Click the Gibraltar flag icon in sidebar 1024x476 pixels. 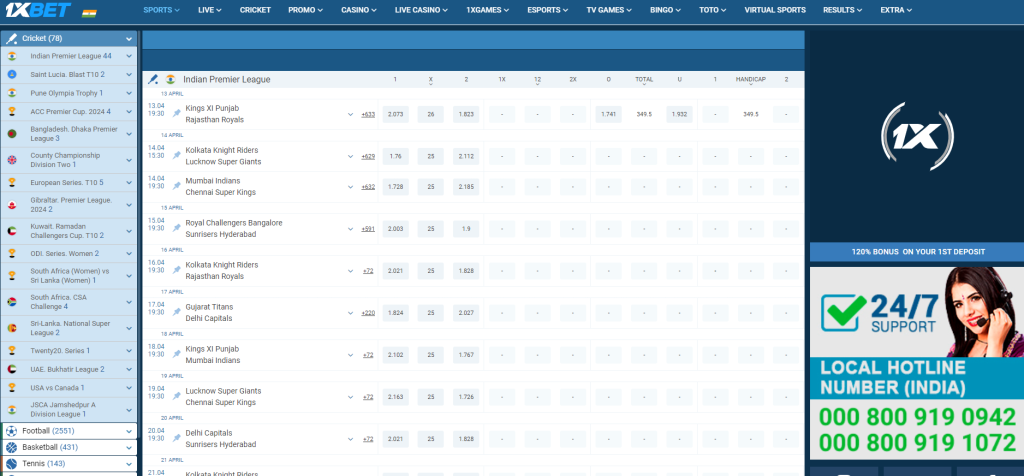(x=12, y=204)
